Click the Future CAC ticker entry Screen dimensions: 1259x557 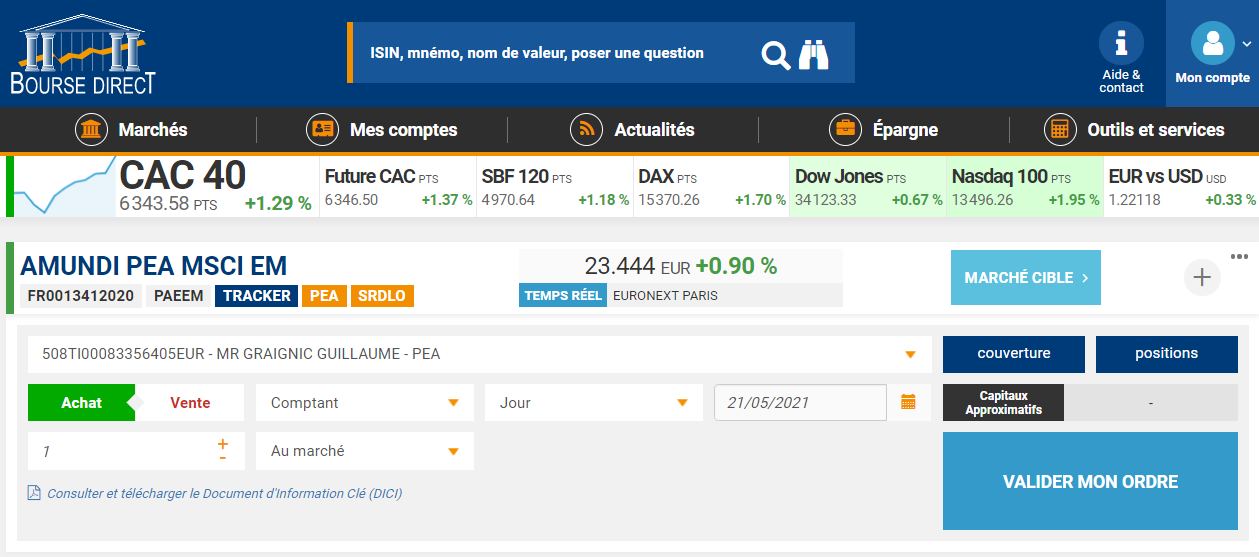pyautogui.click(x=398, y=187)
